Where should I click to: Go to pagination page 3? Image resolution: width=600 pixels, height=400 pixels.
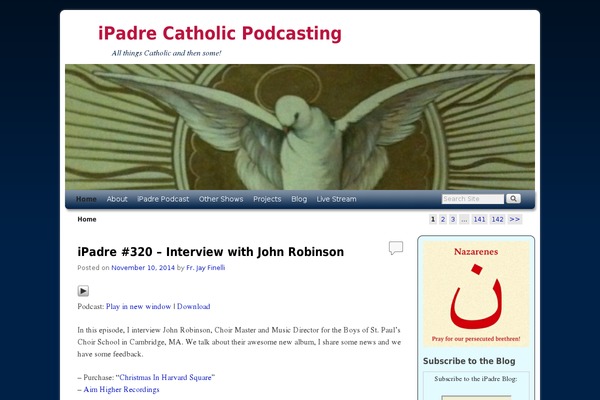pos(453,219)
